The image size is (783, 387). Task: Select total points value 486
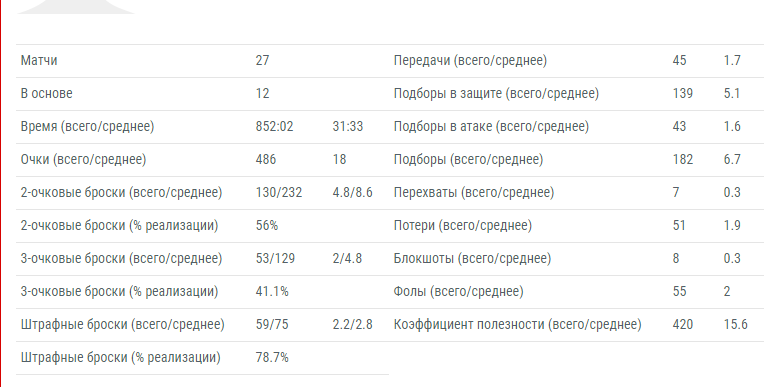pos(266,159)
